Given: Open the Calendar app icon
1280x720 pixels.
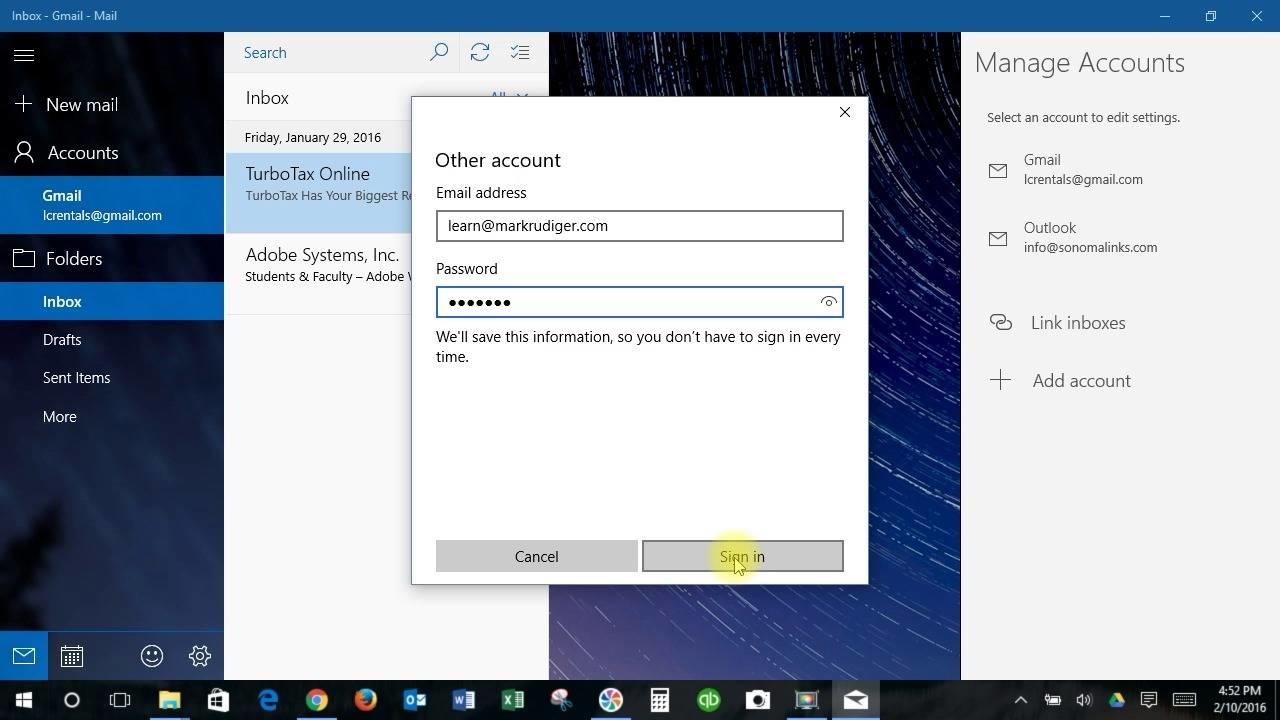Looking at the screenshot, I should click(x=71, y=656).
